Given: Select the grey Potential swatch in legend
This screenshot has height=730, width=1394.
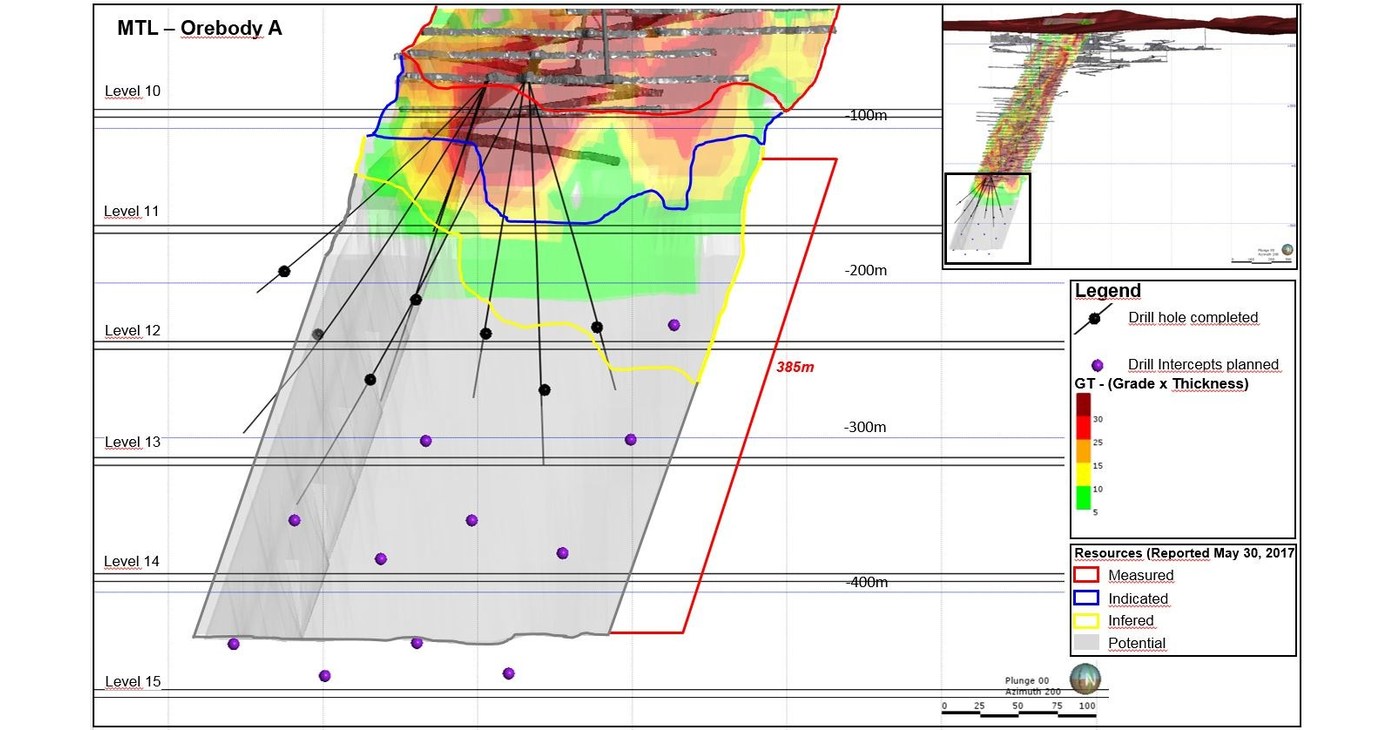Looking at the screenshot, I should [1086, 643].
